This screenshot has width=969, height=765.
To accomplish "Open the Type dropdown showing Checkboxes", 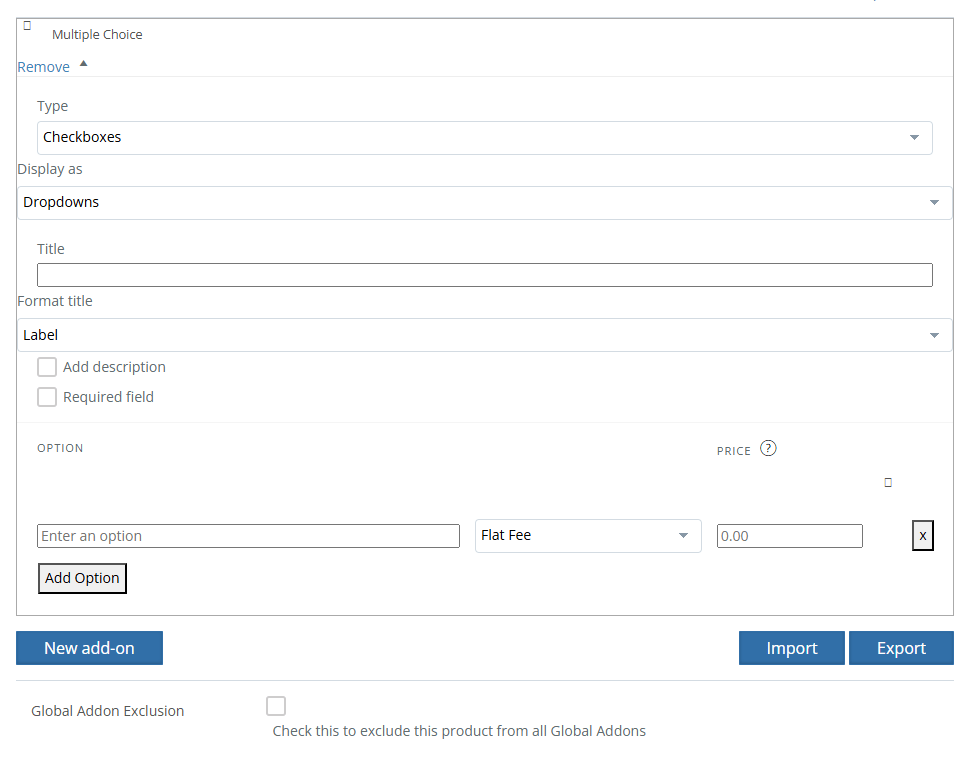I will [484, 138].
